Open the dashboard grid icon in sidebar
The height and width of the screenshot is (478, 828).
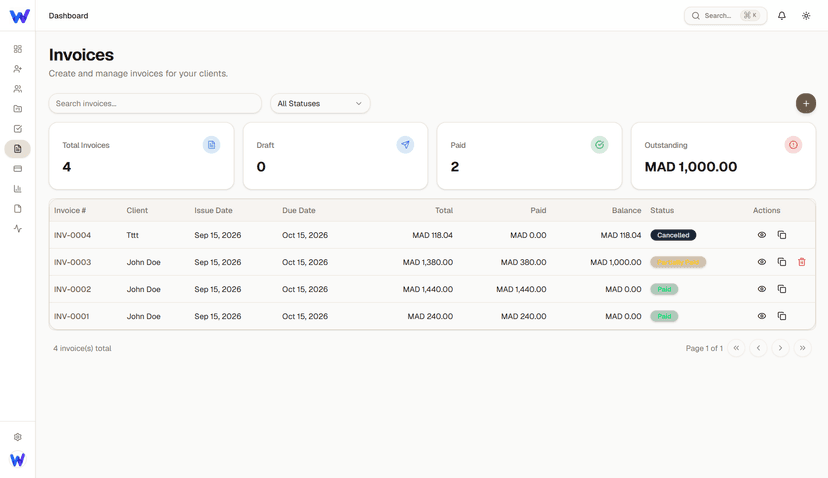tap(17, 49)
